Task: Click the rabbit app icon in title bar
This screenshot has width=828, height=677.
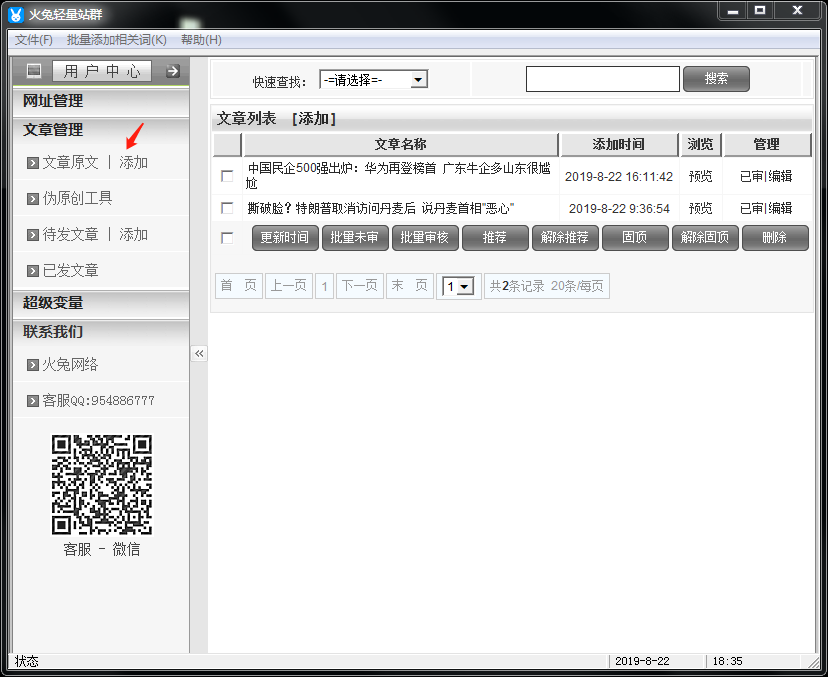Action: (15, 14)
